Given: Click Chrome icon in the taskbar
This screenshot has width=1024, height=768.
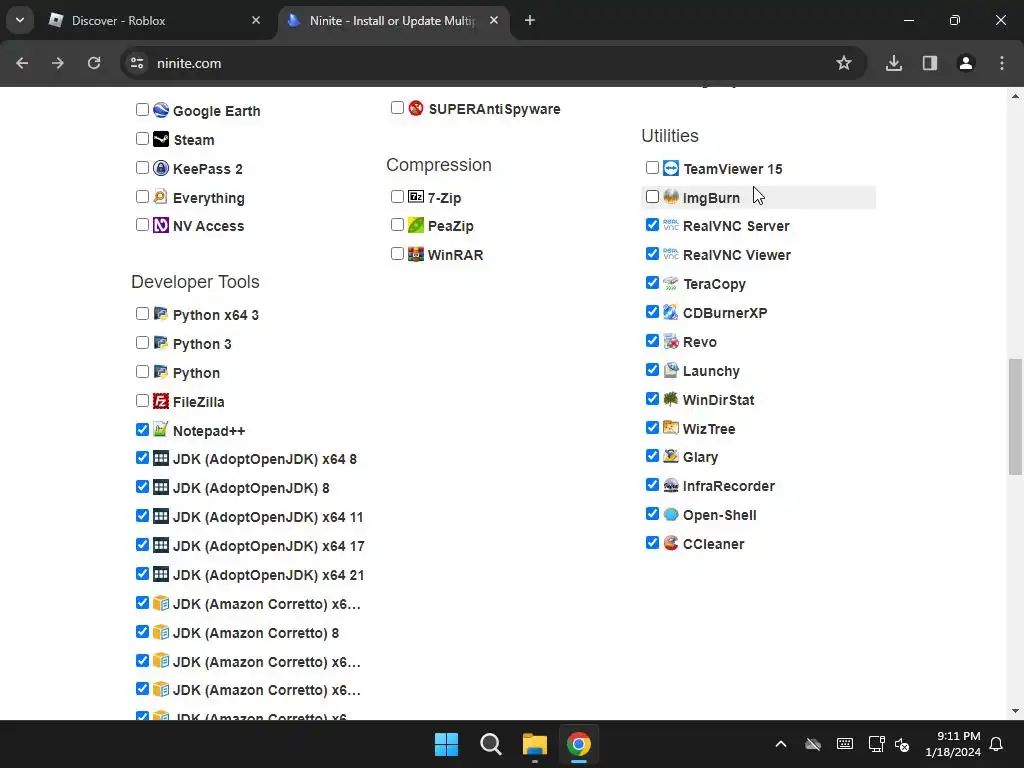Looking at the screenshot, I should point(579,744).
